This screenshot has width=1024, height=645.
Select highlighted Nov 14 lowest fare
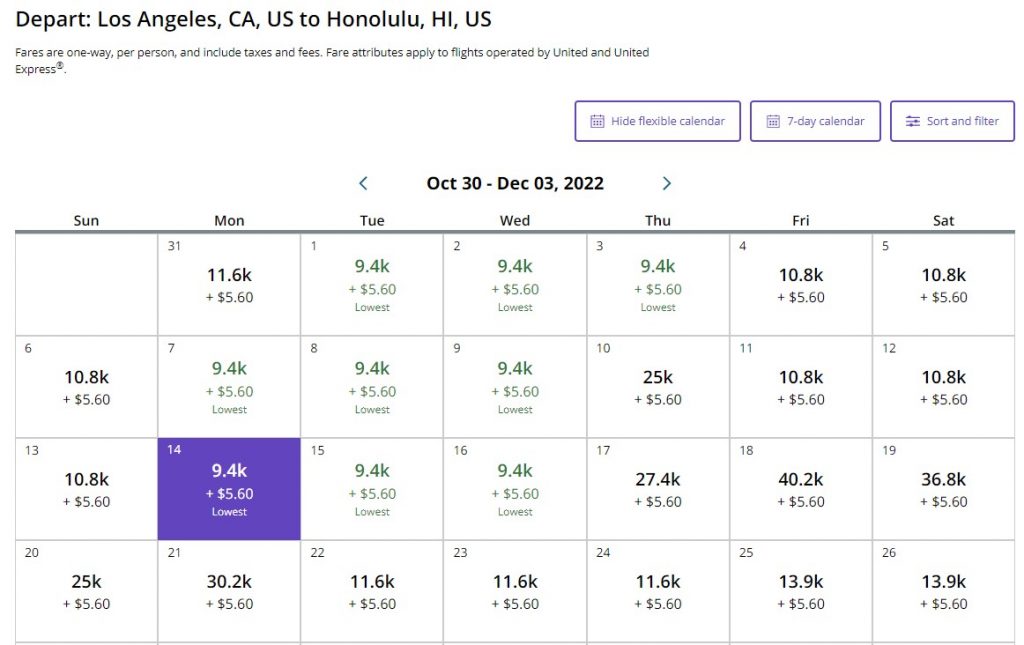point(229,489)
